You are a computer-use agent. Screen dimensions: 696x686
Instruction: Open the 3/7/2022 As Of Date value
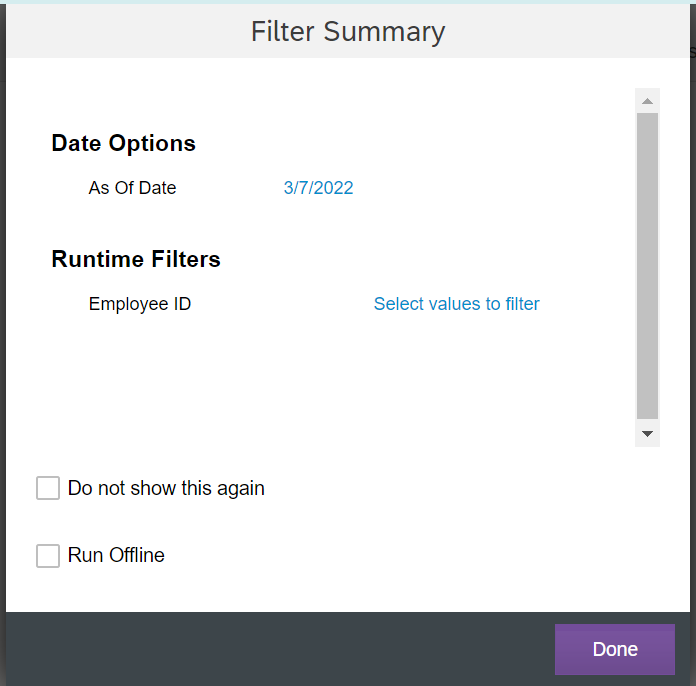pos(318,188)
